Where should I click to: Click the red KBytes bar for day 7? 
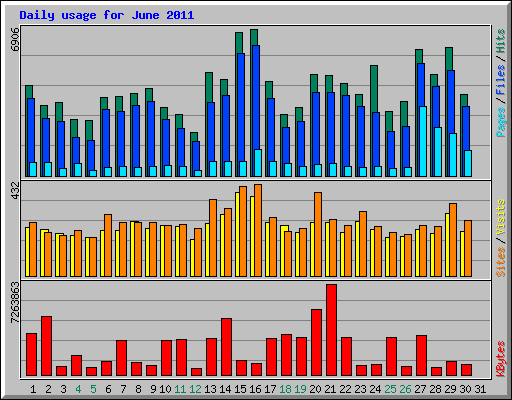pyautogui.click(x=121, y=358)
